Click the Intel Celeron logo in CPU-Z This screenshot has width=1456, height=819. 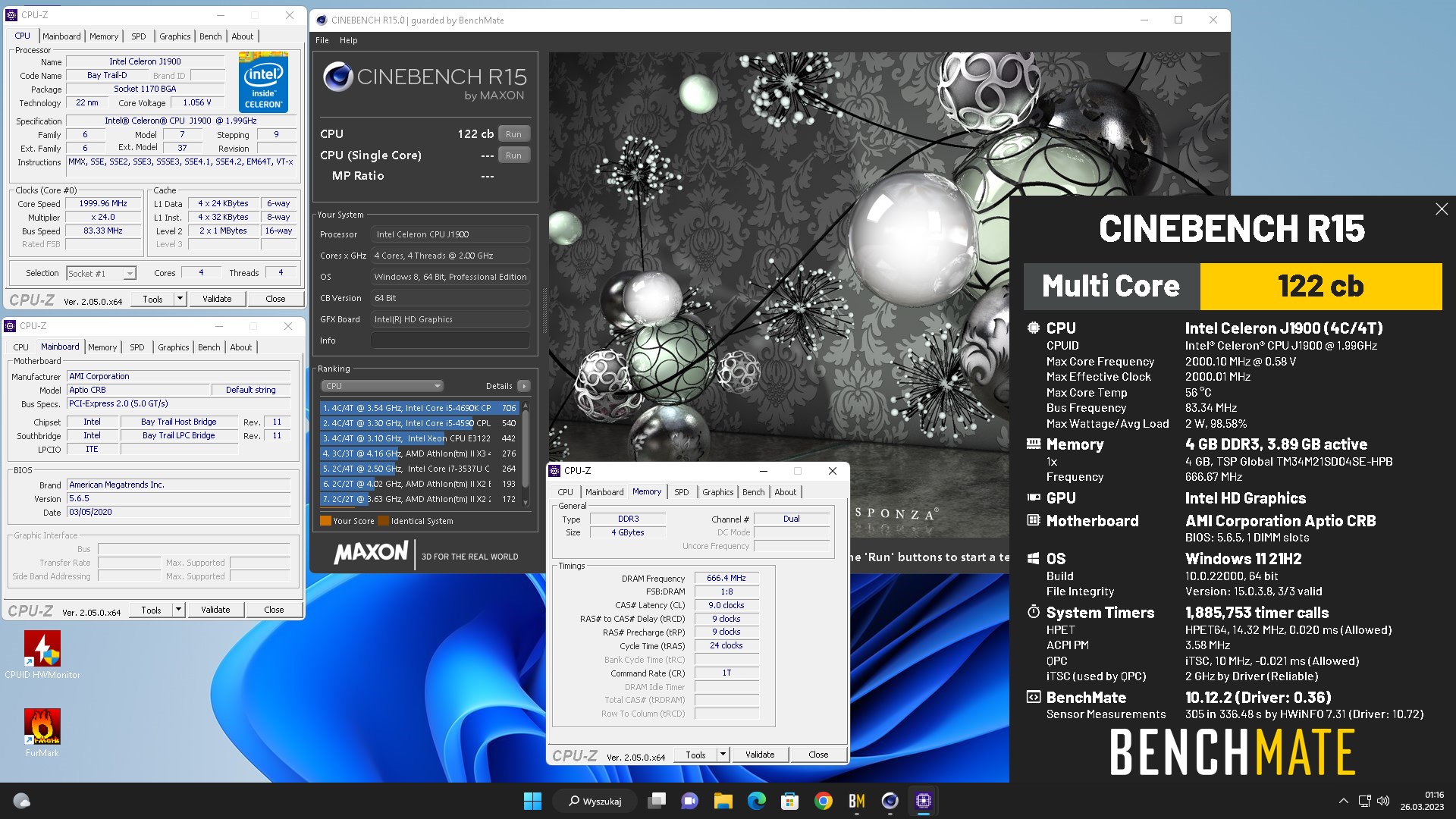(x=263, y=82)
